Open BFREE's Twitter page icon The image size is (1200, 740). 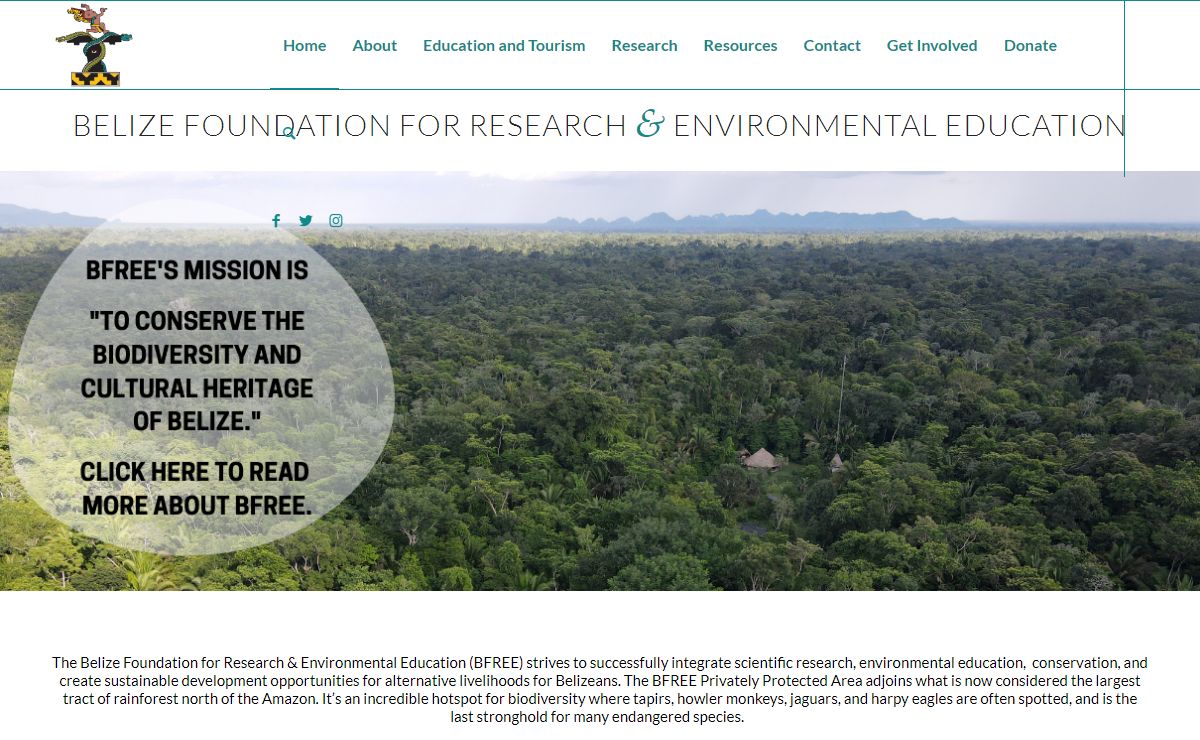(306, 221)
